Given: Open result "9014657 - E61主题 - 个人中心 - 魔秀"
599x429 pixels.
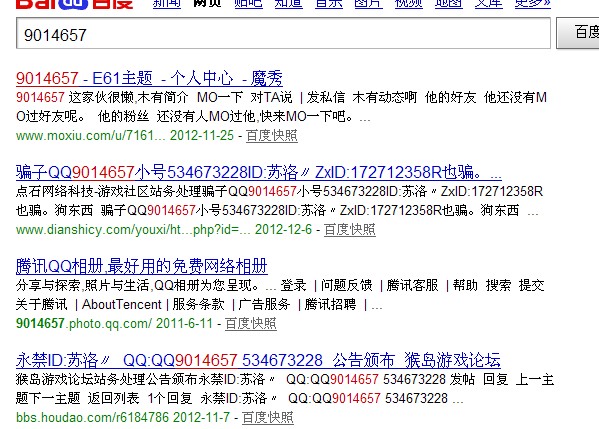Looking at the screenshot, I should [149, 78].
